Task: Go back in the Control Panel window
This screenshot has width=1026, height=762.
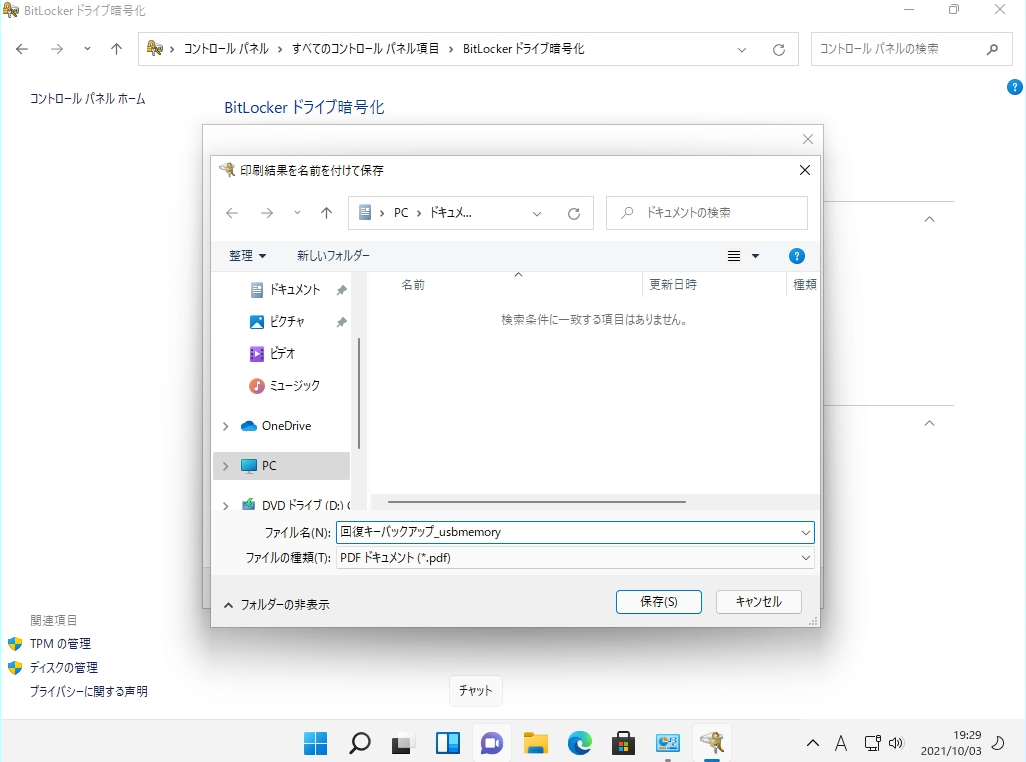Action: (x=22, y=49)
